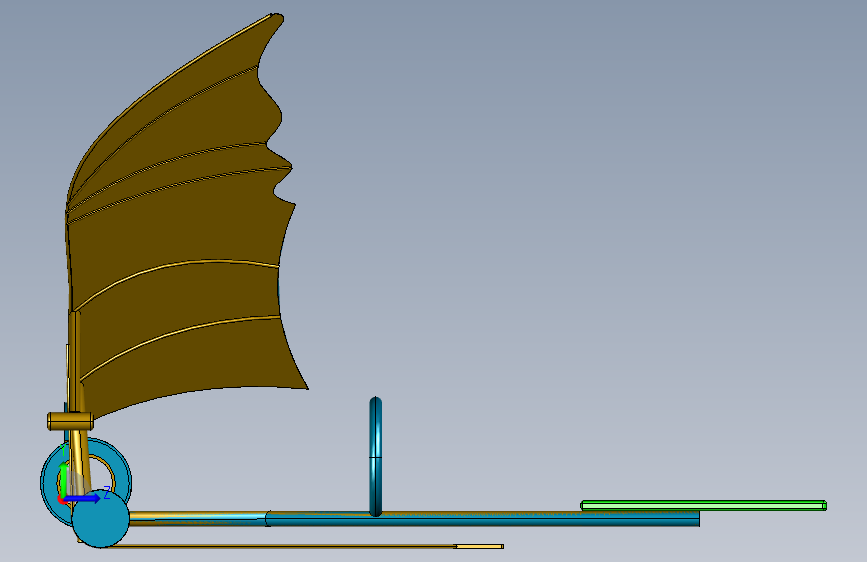Click the blue sphere at the front
Screen dimensions: 867x562
click(x=100, y=518)
